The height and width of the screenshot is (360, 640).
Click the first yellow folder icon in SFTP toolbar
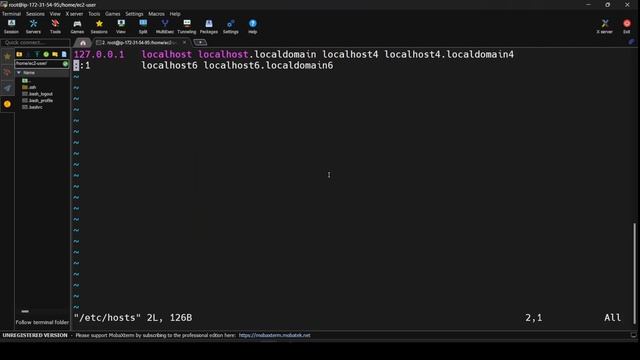pyautogui.click(x=19, y=54)
